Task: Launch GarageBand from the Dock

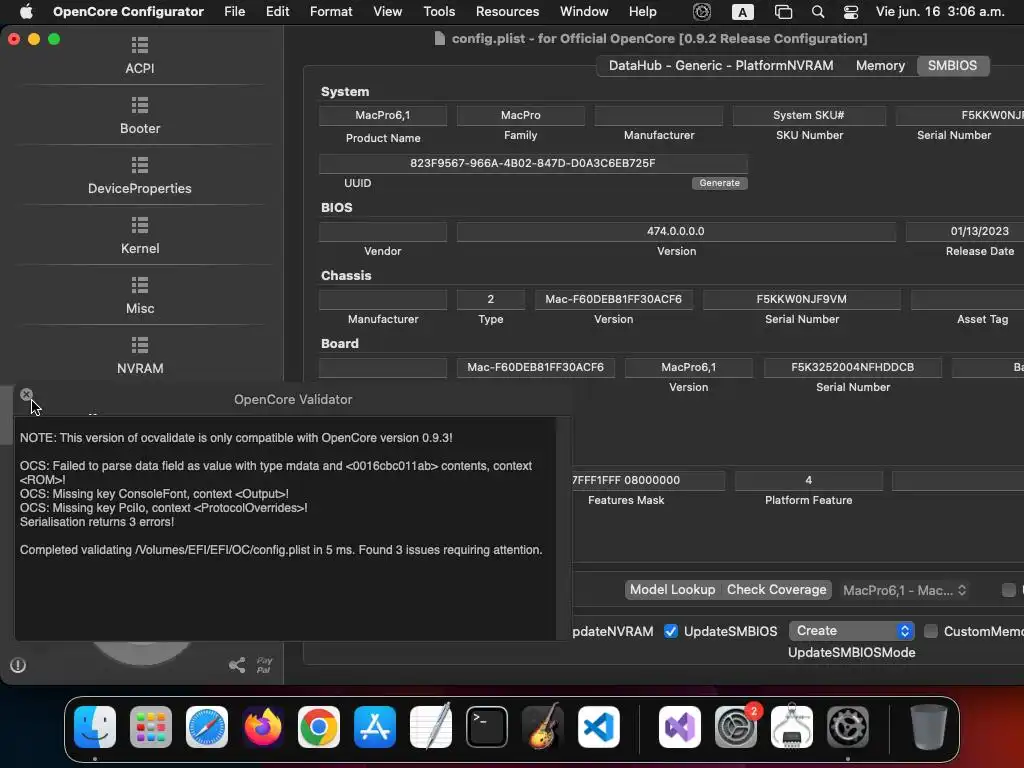Action: [x=543, y=727]
